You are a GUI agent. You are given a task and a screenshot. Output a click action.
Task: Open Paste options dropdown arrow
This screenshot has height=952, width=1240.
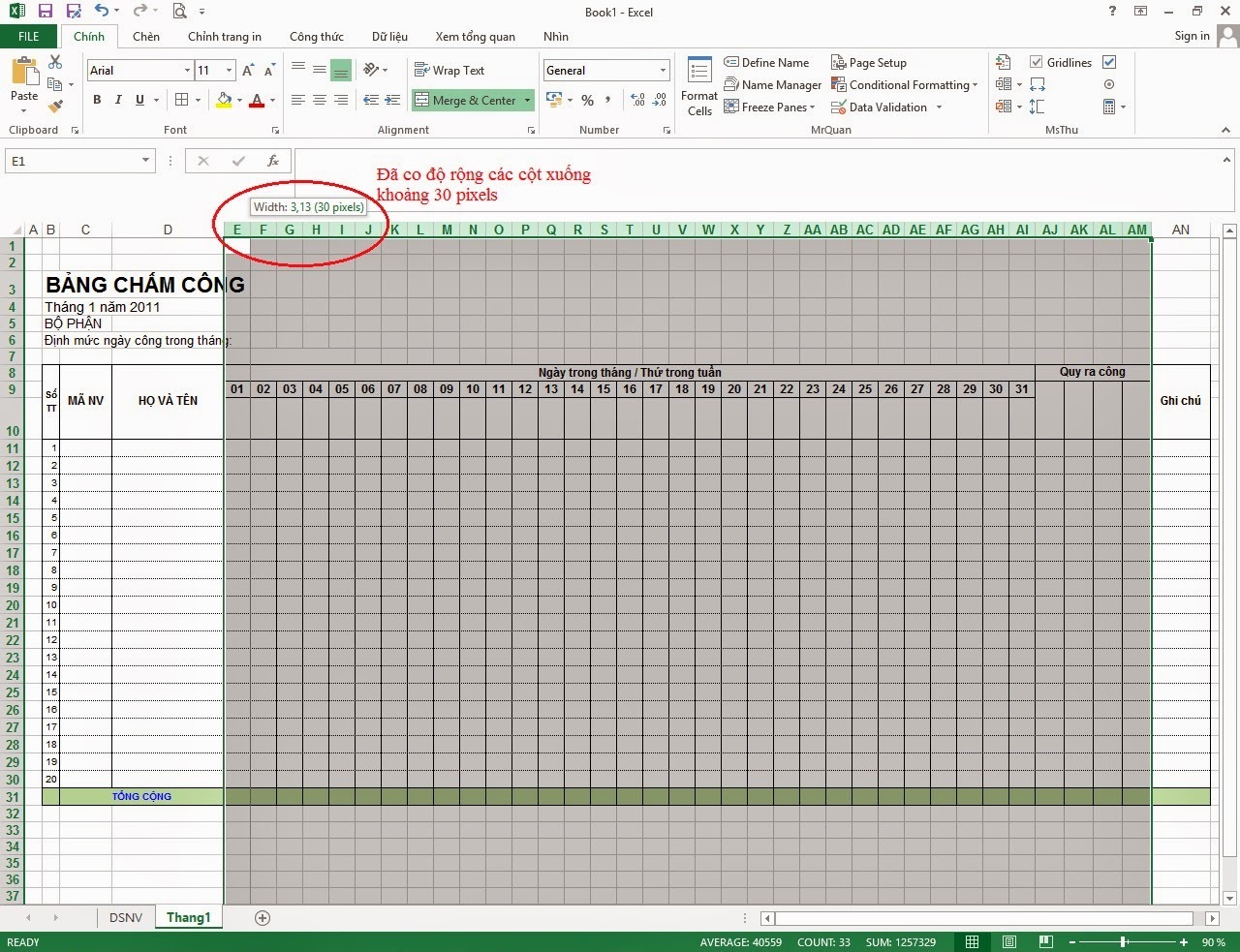coord(24,109)
